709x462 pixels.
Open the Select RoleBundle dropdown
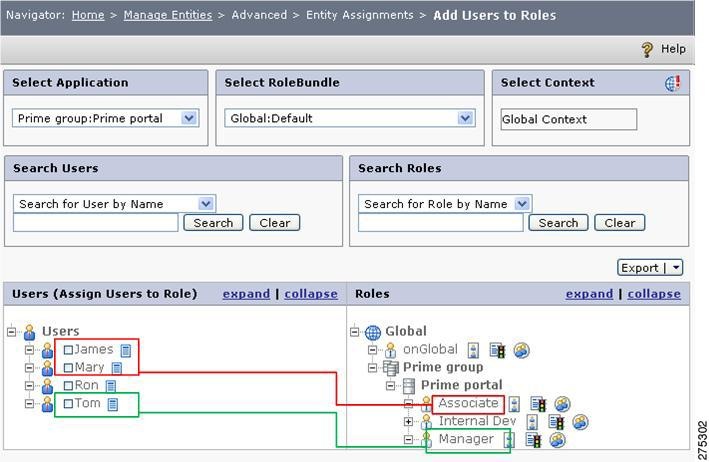(x=465, y=118)
